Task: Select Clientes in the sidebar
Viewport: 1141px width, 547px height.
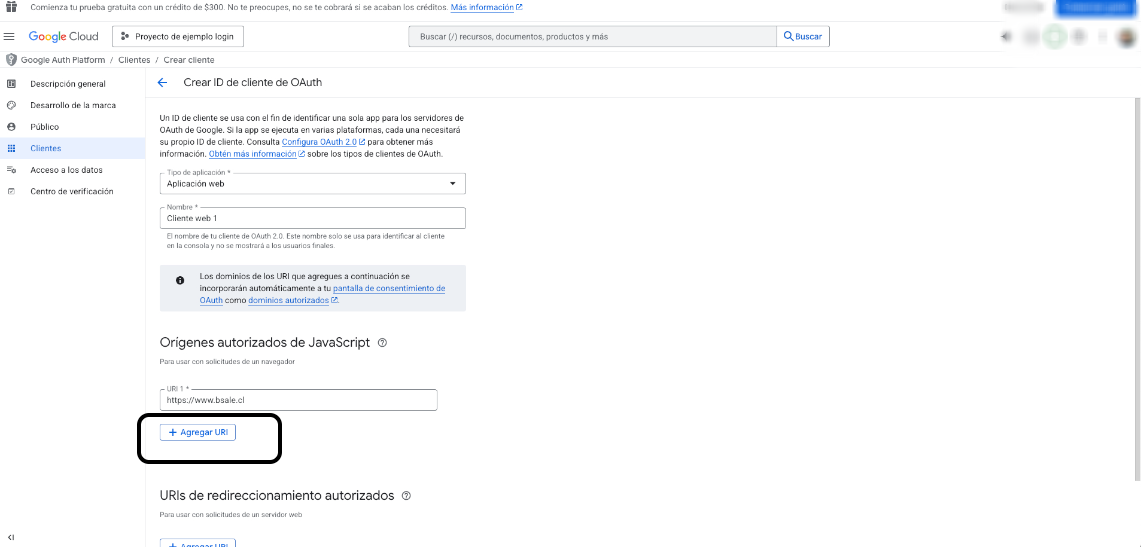Action: tap(73, 148)
